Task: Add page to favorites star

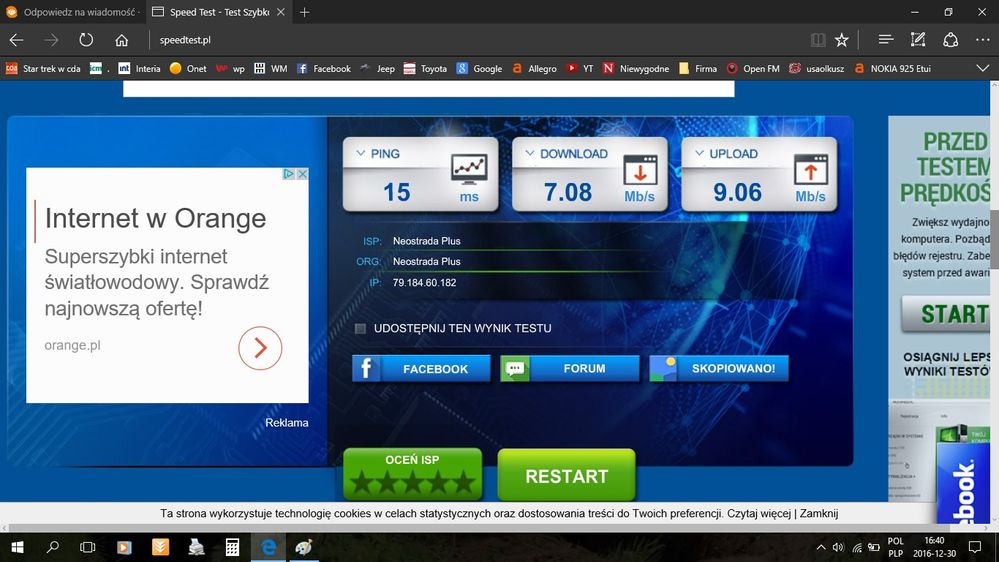Action: click(842, 40)
